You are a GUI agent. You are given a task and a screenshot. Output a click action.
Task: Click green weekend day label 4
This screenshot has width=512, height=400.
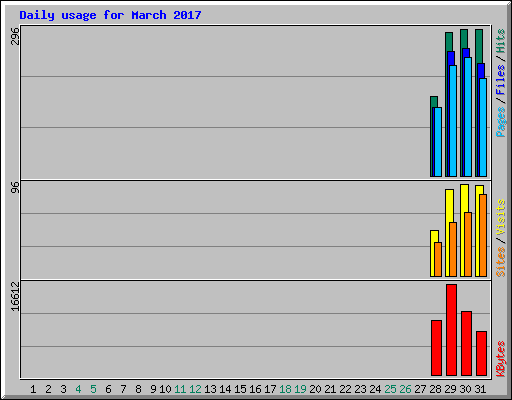pos(78,389)
